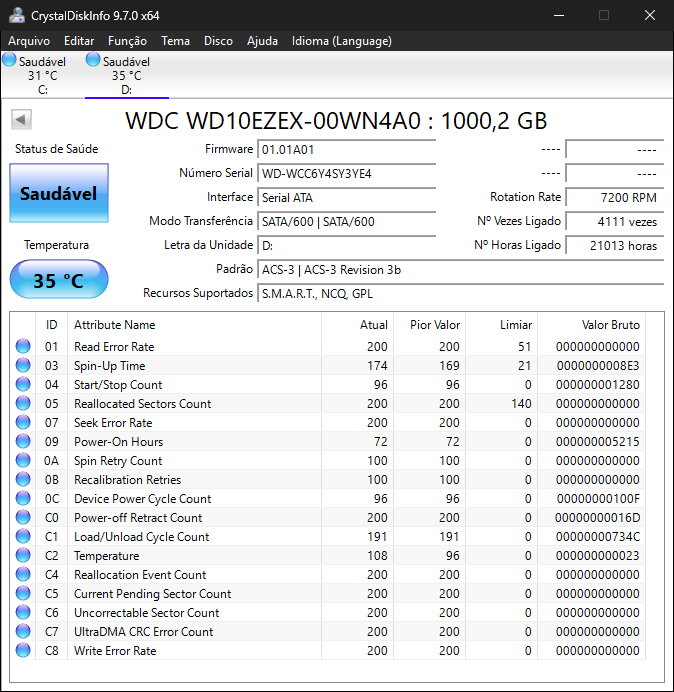
Task: Click status icon for Read Error Rate
Action: (23, 347)
